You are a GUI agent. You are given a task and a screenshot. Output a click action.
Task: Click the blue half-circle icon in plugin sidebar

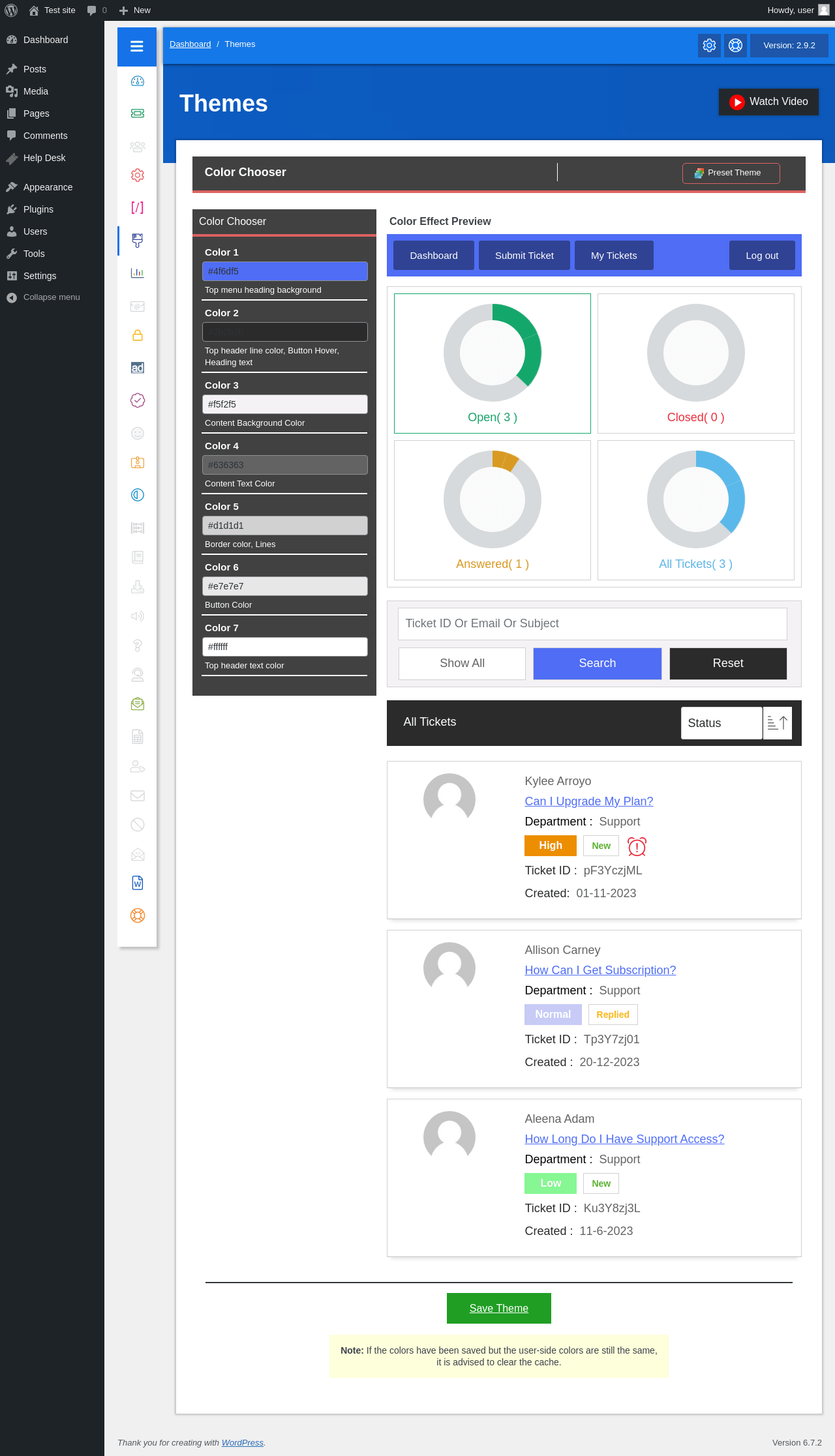(138, 495)
